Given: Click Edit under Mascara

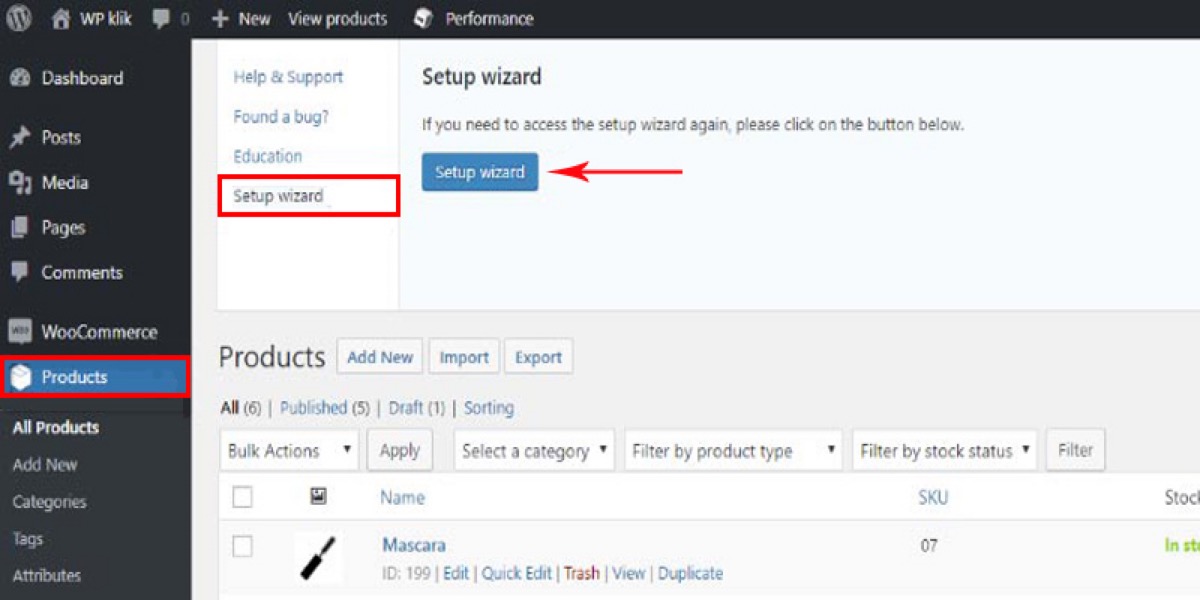Looking at the screenshot, I should (x=456, y=573).
